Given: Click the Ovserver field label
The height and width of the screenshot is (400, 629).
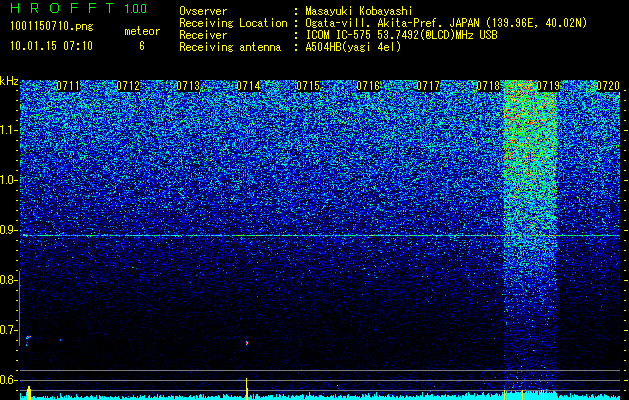Looking at the screenshot, I should (203, 11).
